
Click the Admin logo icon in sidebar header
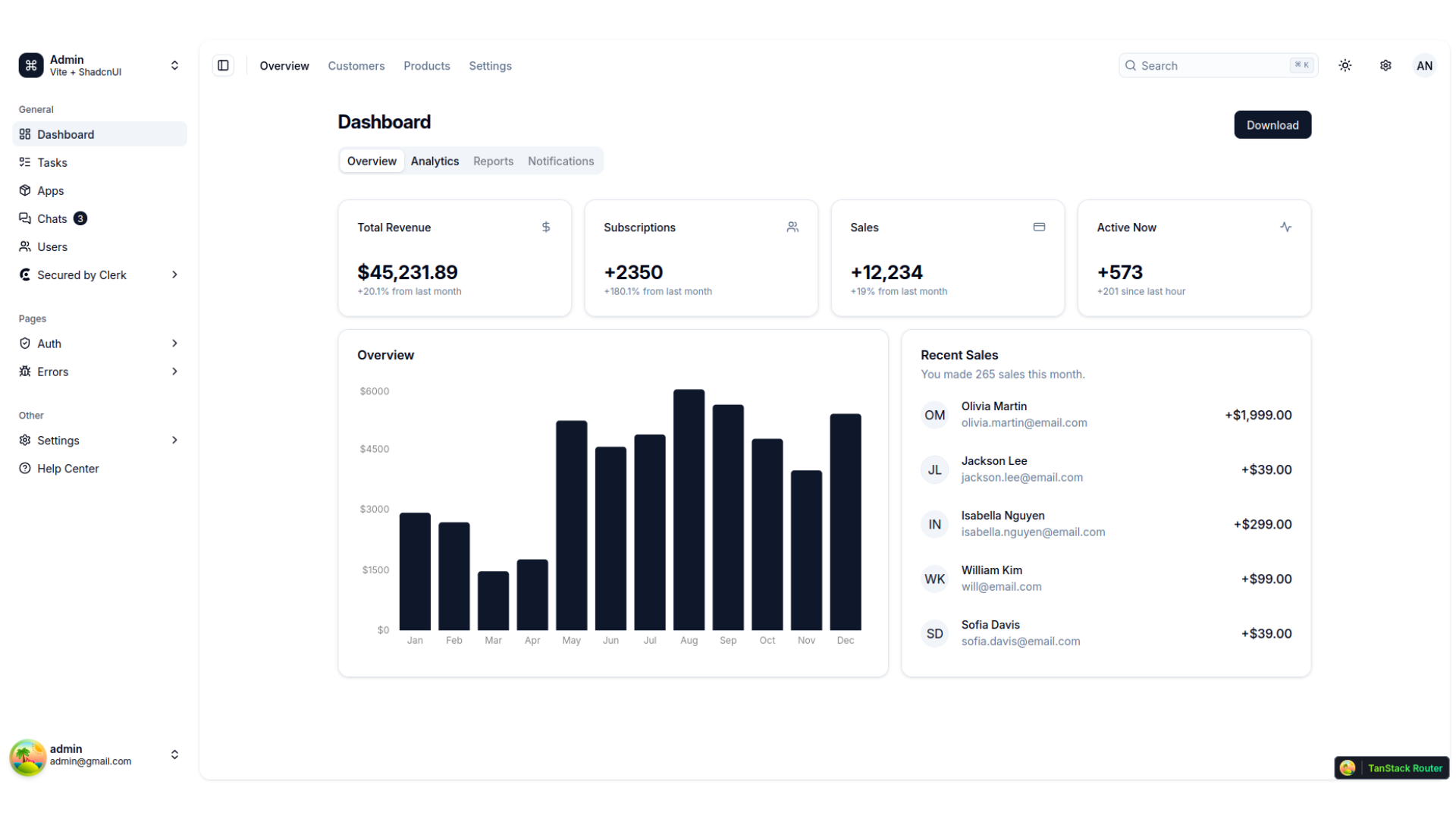tap(31, 66)
